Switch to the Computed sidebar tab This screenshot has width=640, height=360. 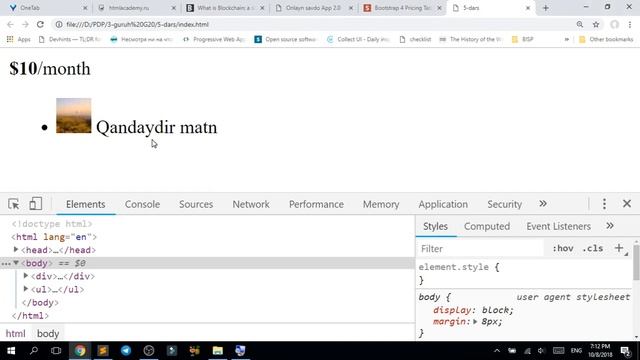(487, 226)
